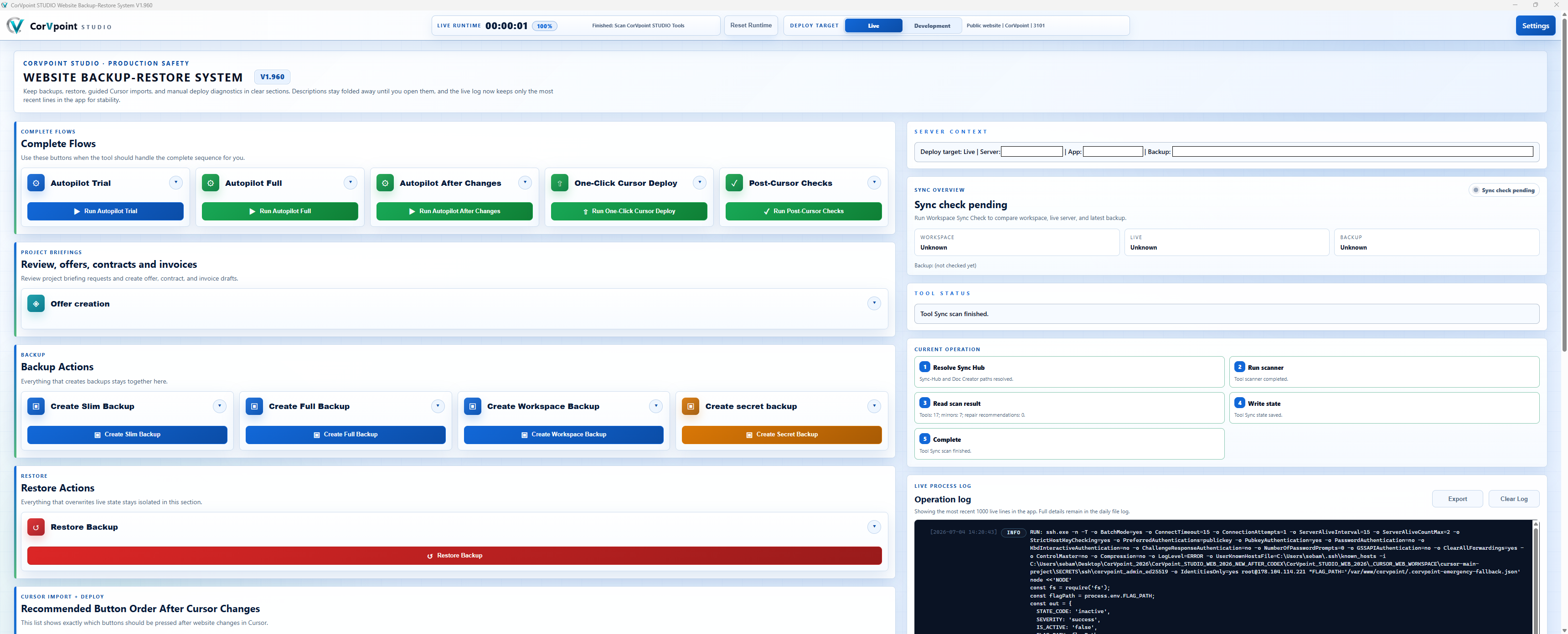Click the One-Click Cursor Deploy upload icon
The height and width of the screenshot is (634, 1568).
point(560,183)
